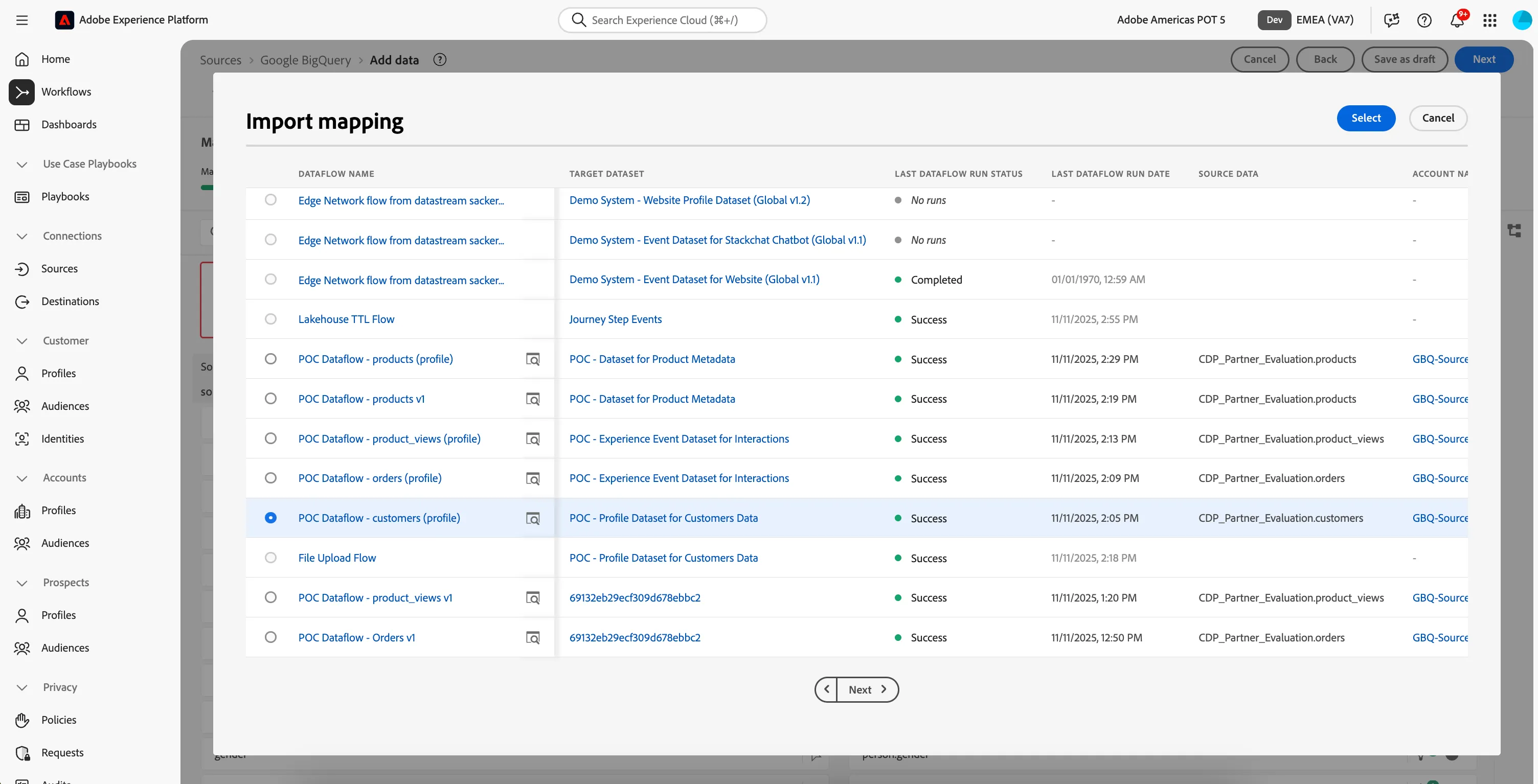This screenshot has height=784, width=1538.
Task: Preview mapping for POC Dataflow - product_views v1
Action: [533, 598]
